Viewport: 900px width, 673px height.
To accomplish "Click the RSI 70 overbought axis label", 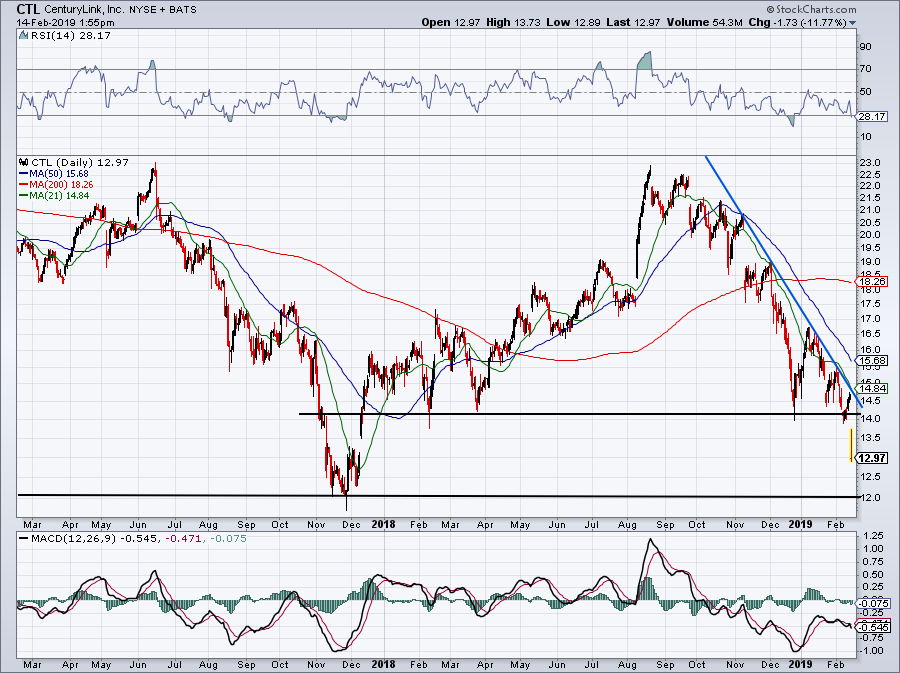I will 866,69.
